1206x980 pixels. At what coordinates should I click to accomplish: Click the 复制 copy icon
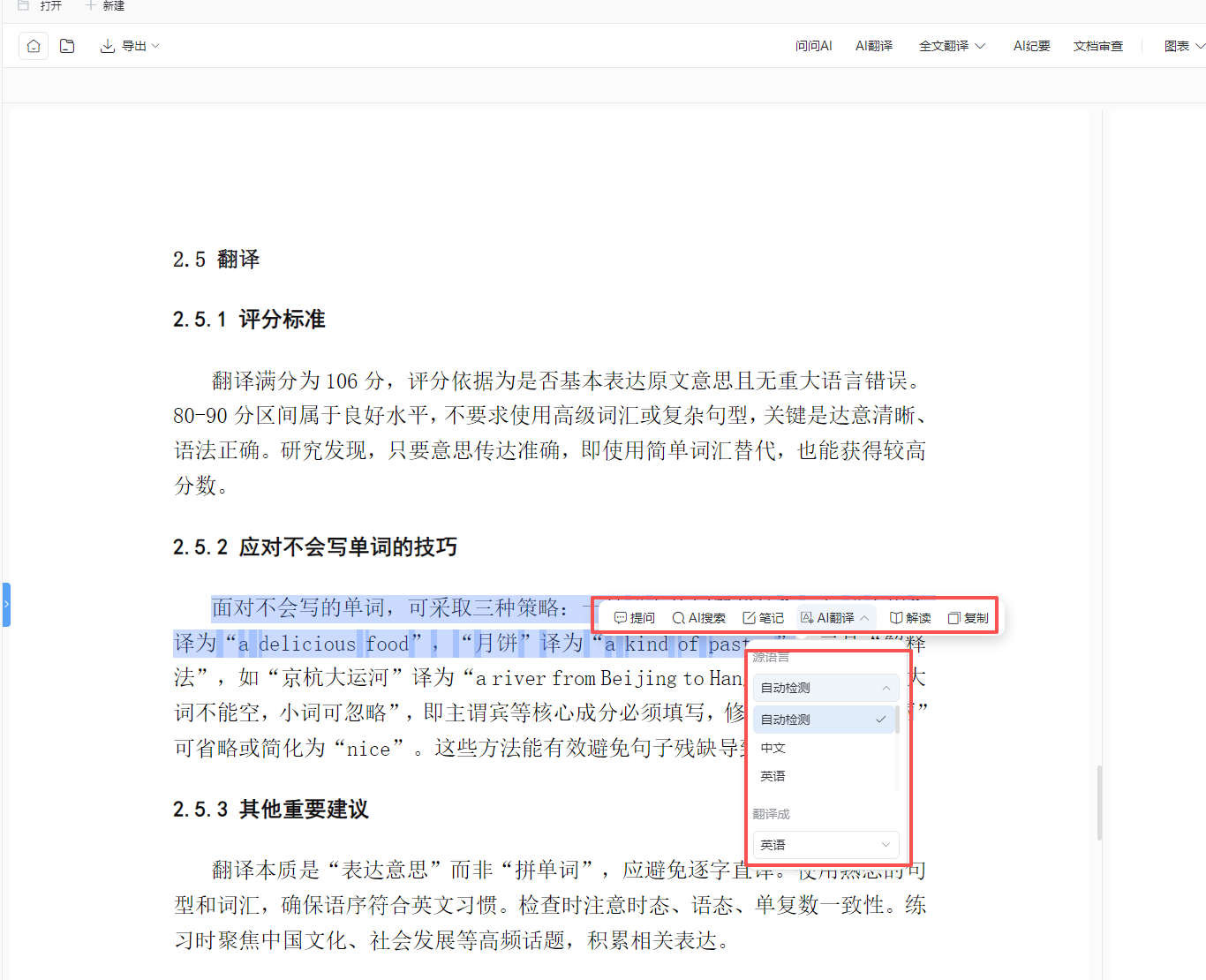[953, 618]
